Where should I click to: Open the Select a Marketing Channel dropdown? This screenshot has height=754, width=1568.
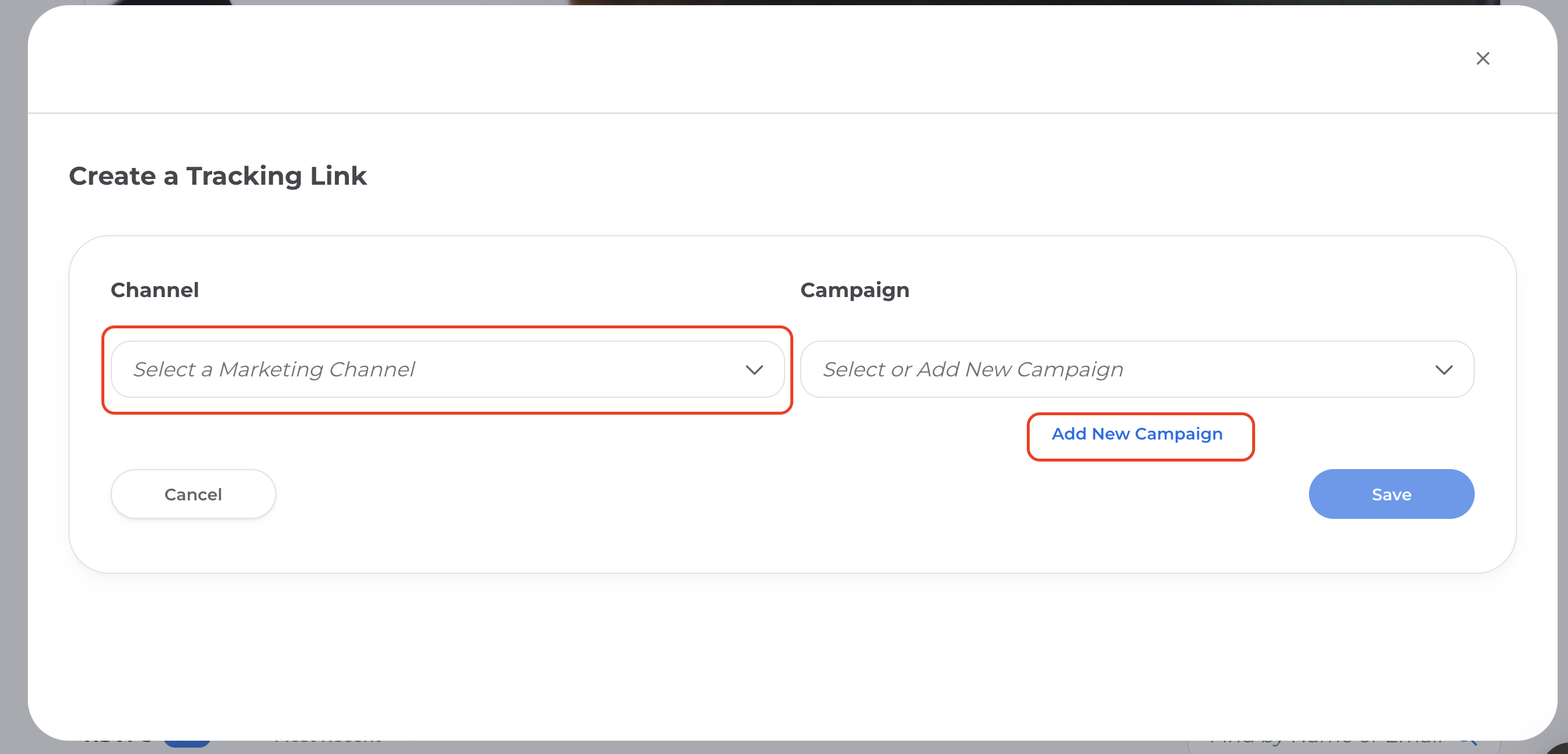[447, 369]
